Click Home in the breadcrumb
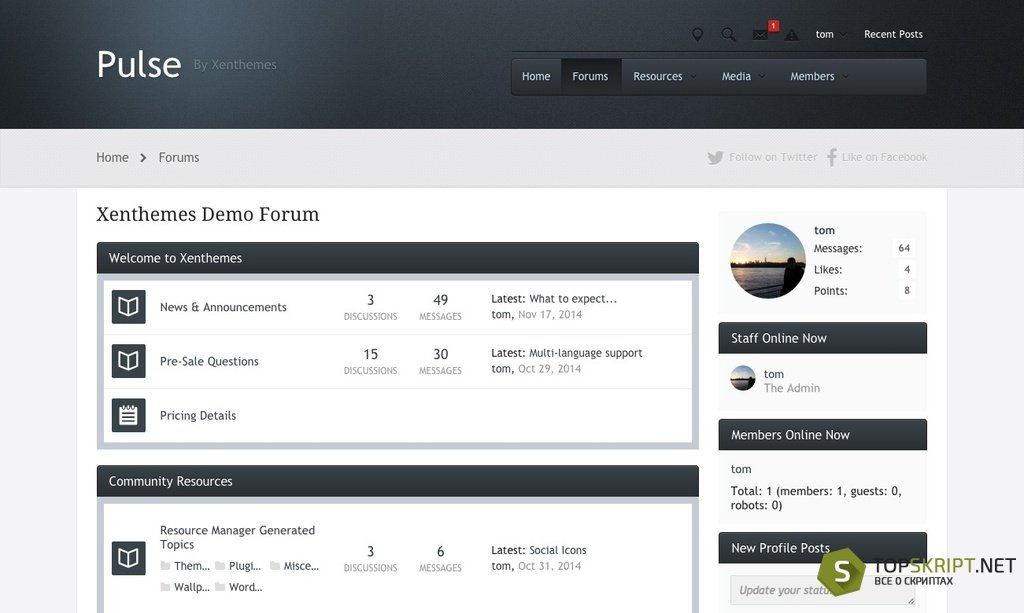Screen dimensions: 1024x613 (x=112, y=157)
